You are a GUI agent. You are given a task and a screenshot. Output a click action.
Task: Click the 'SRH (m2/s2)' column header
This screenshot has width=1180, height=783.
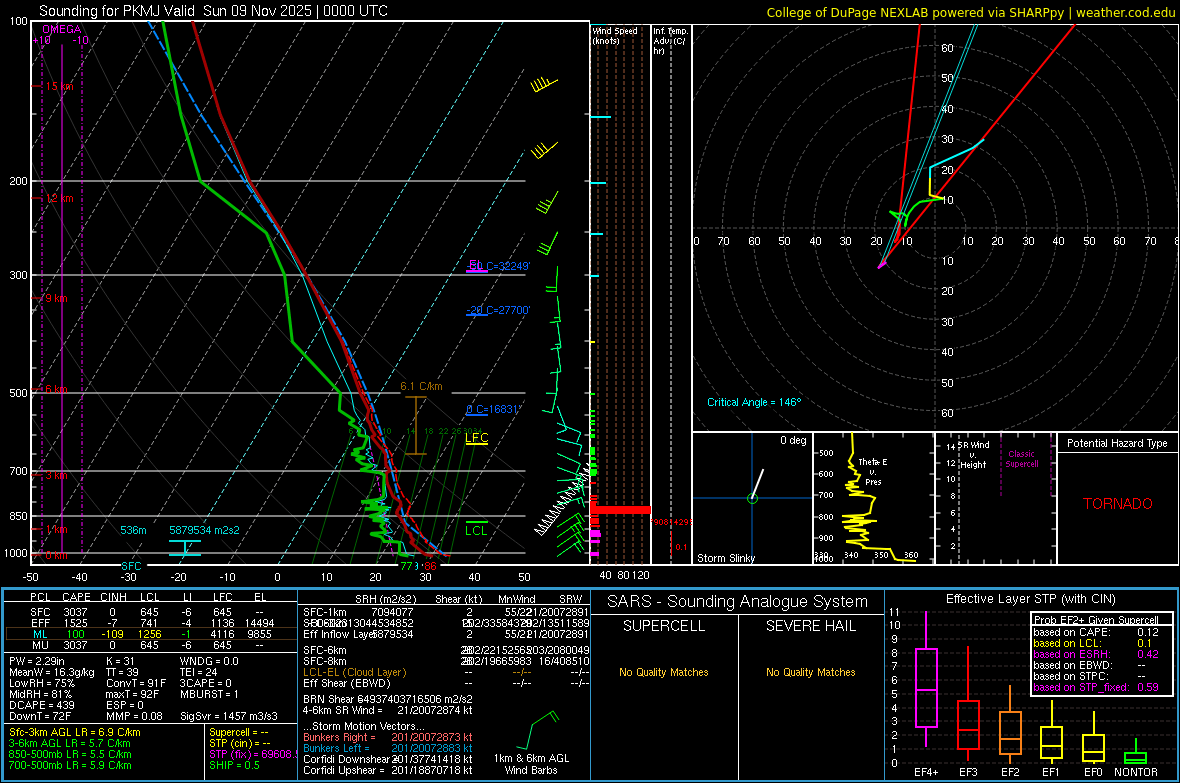tap(385, 599)
